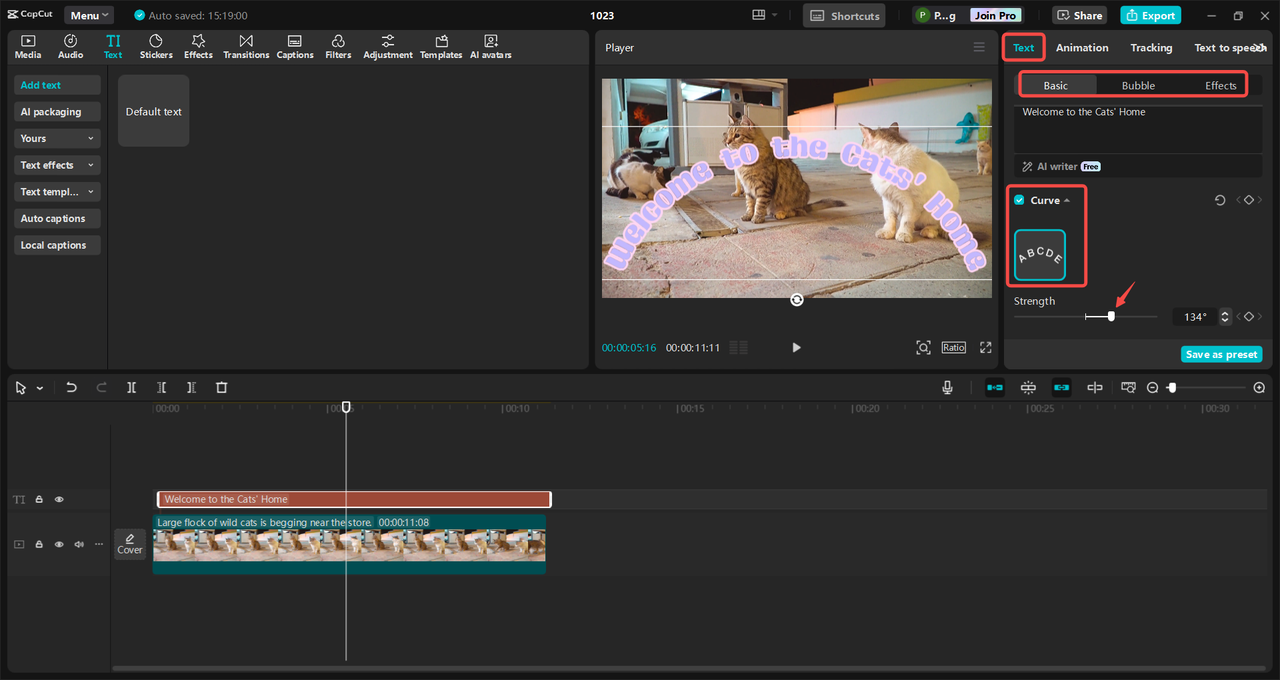Mute the video track audio
The height and width of the screenshot is (680, 1280).
tap(78, 544)
